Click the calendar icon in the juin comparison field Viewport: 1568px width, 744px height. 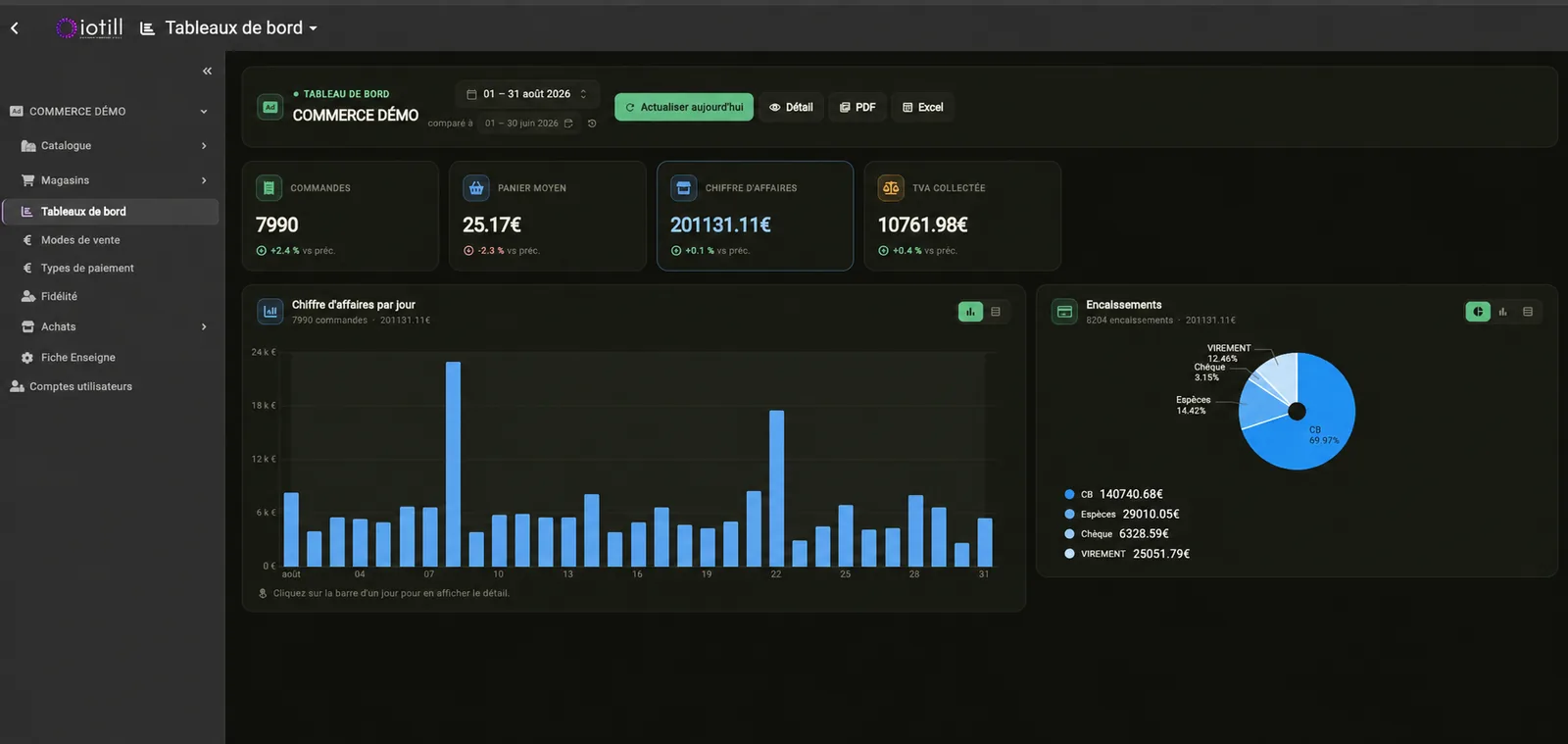point(568,124)
